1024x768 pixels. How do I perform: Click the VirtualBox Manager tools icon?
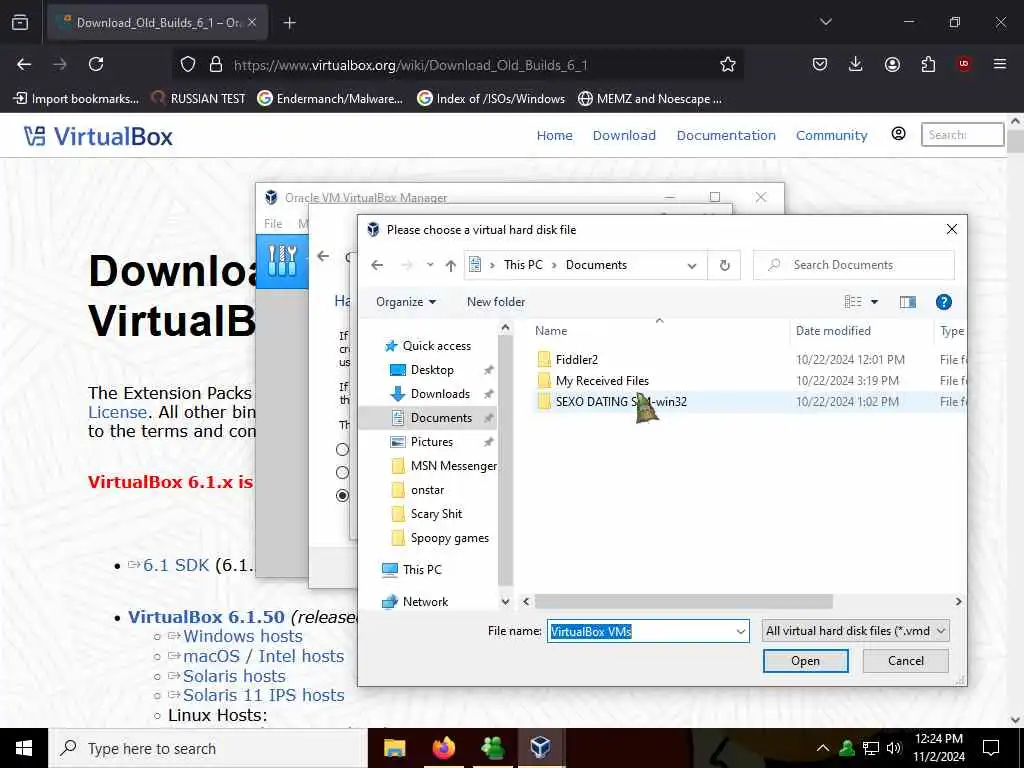282,261
